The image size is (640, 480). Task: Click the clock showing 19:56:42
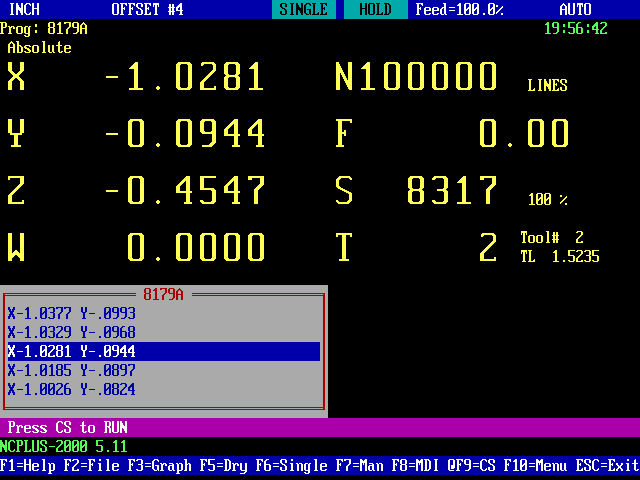click(576, 29)
